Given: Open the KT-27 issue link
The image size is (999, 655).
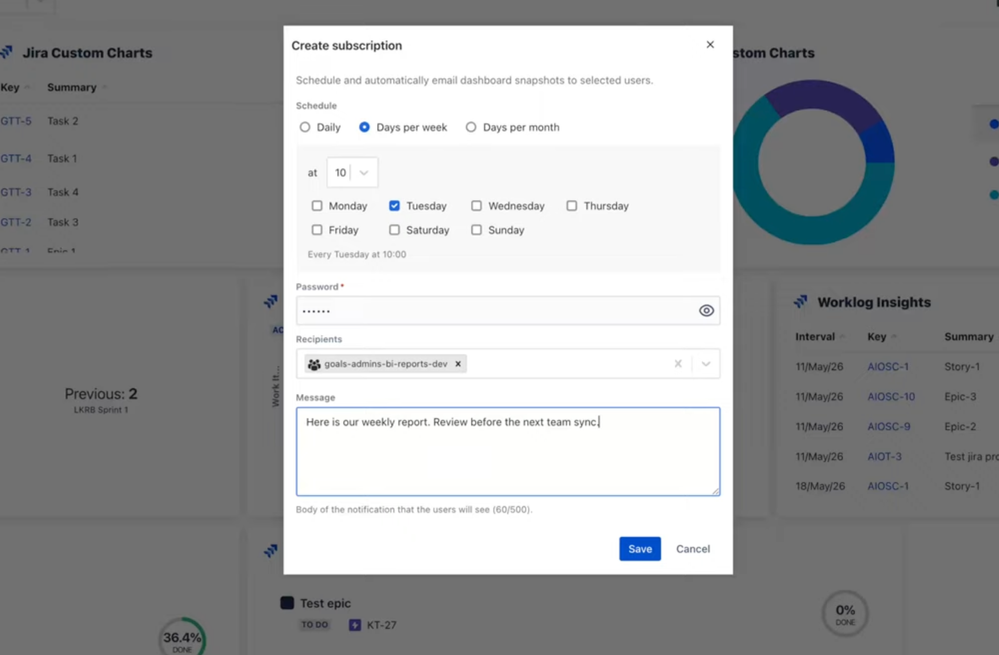Looking at the screenshot, I should (382, 625).
